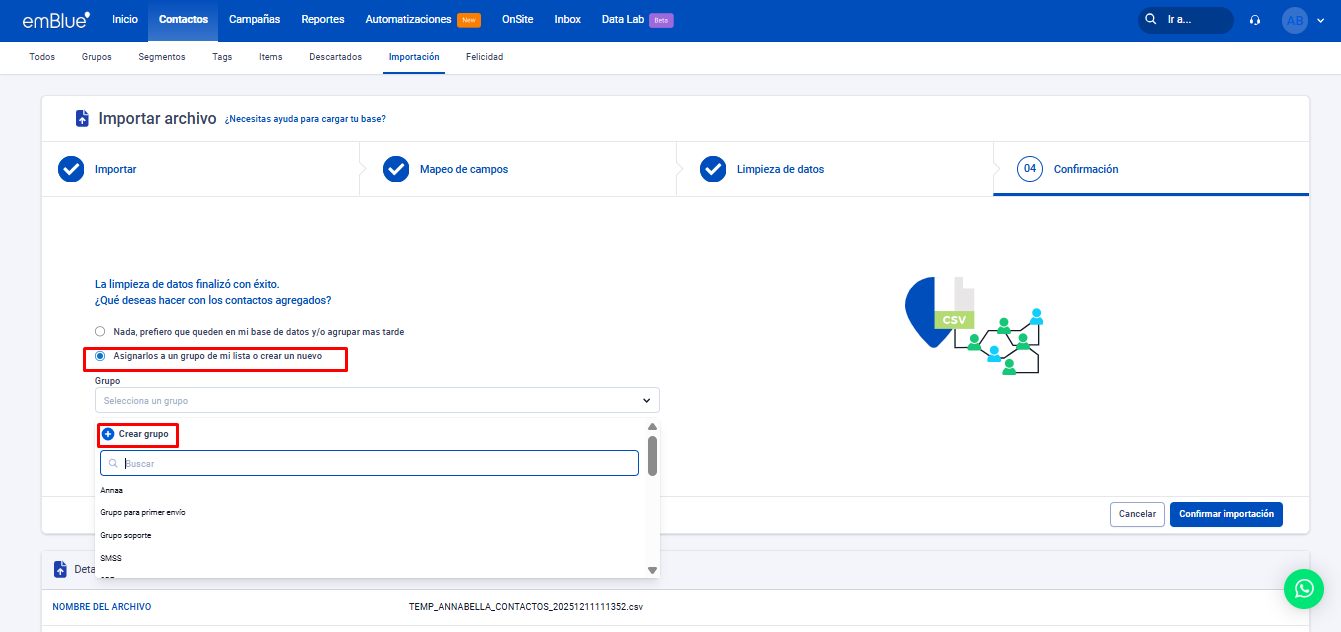Click the Limpieza de datos checkmark icon
1341x632 pixels.
[x=712, y=169]
